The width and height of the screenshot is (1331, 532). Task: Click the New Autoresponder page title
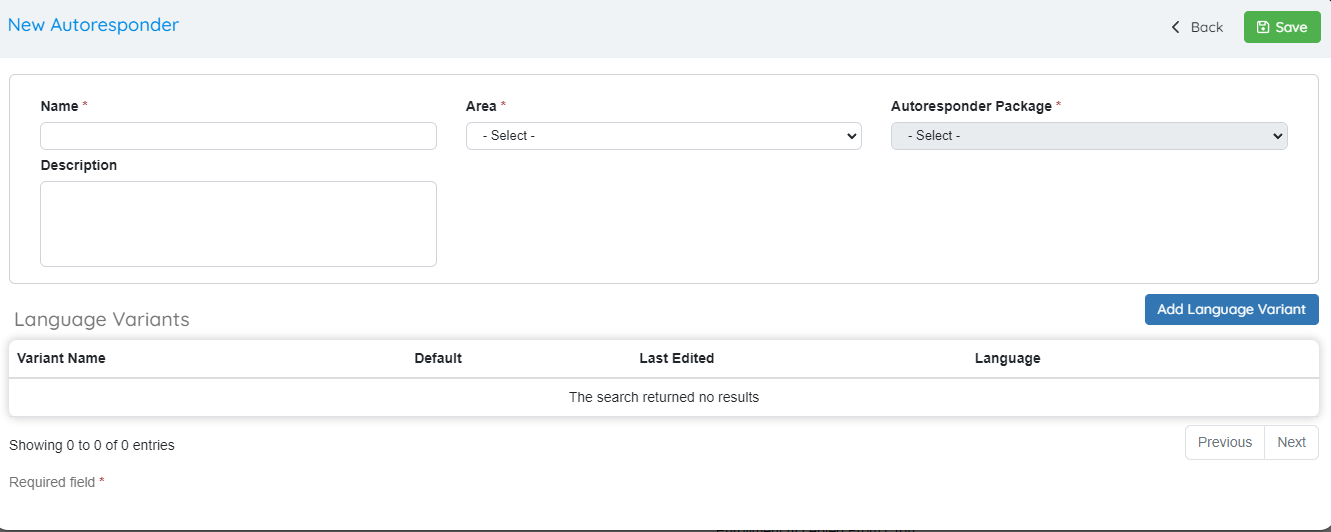(x=93, y=25)
